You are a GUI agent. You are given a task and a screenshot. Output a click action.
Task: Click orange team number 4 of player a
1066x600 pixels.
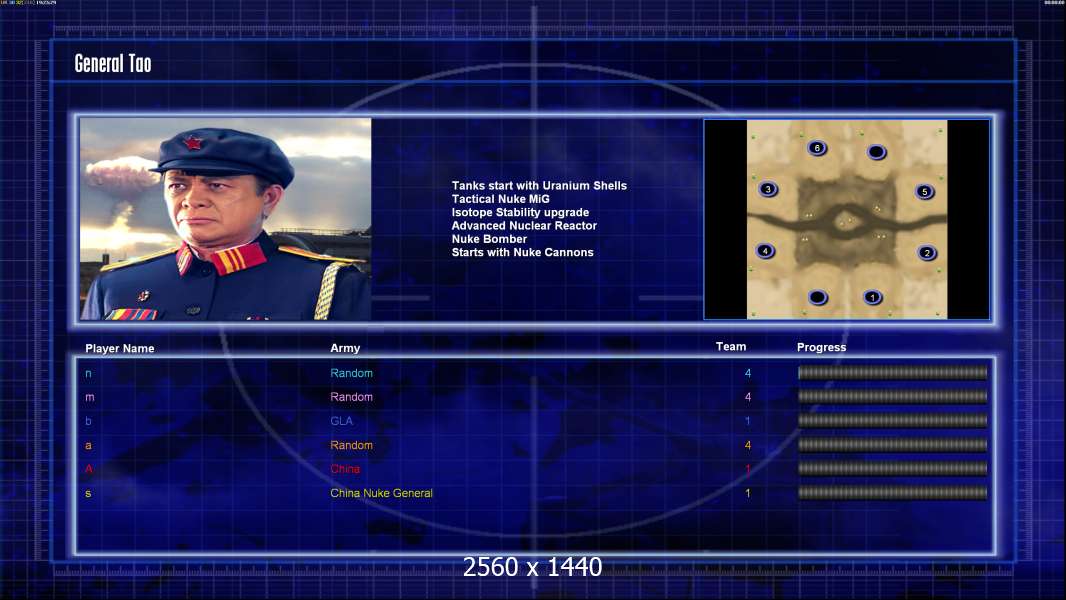(x=748, y=446)
